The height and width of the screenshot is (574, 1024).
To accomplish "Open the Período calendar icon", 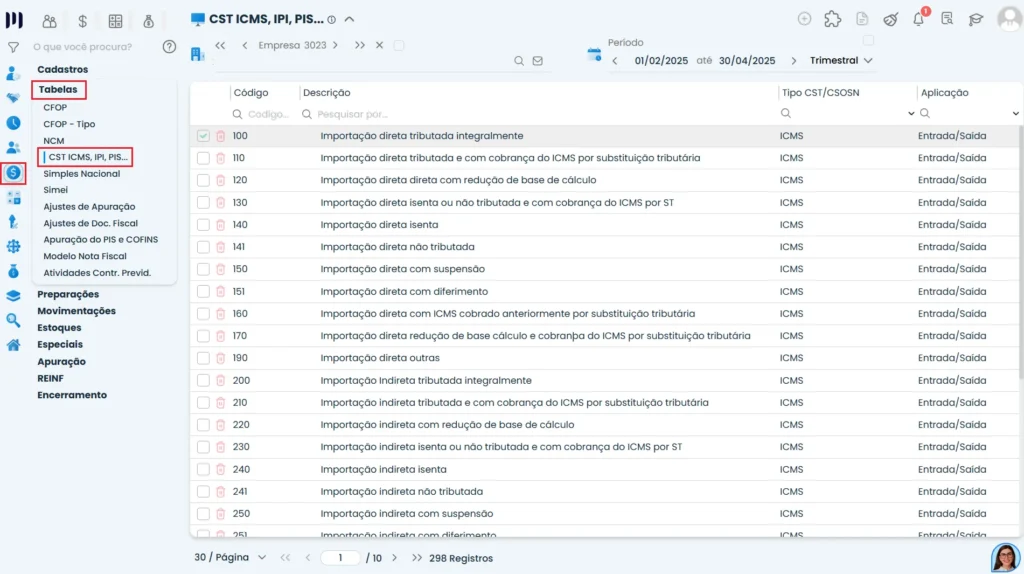I will [x=594, y=55].
